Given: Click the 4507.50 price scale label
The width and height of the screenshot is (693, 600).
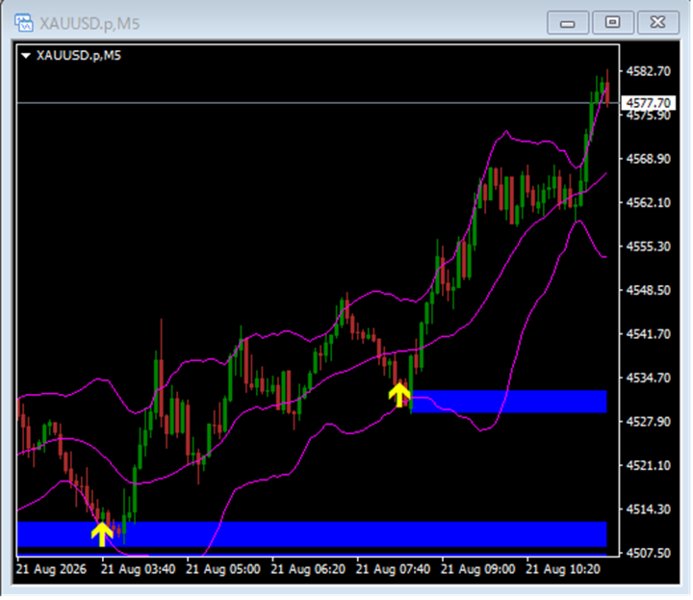Looking at the screenshot, I should 648,553.
